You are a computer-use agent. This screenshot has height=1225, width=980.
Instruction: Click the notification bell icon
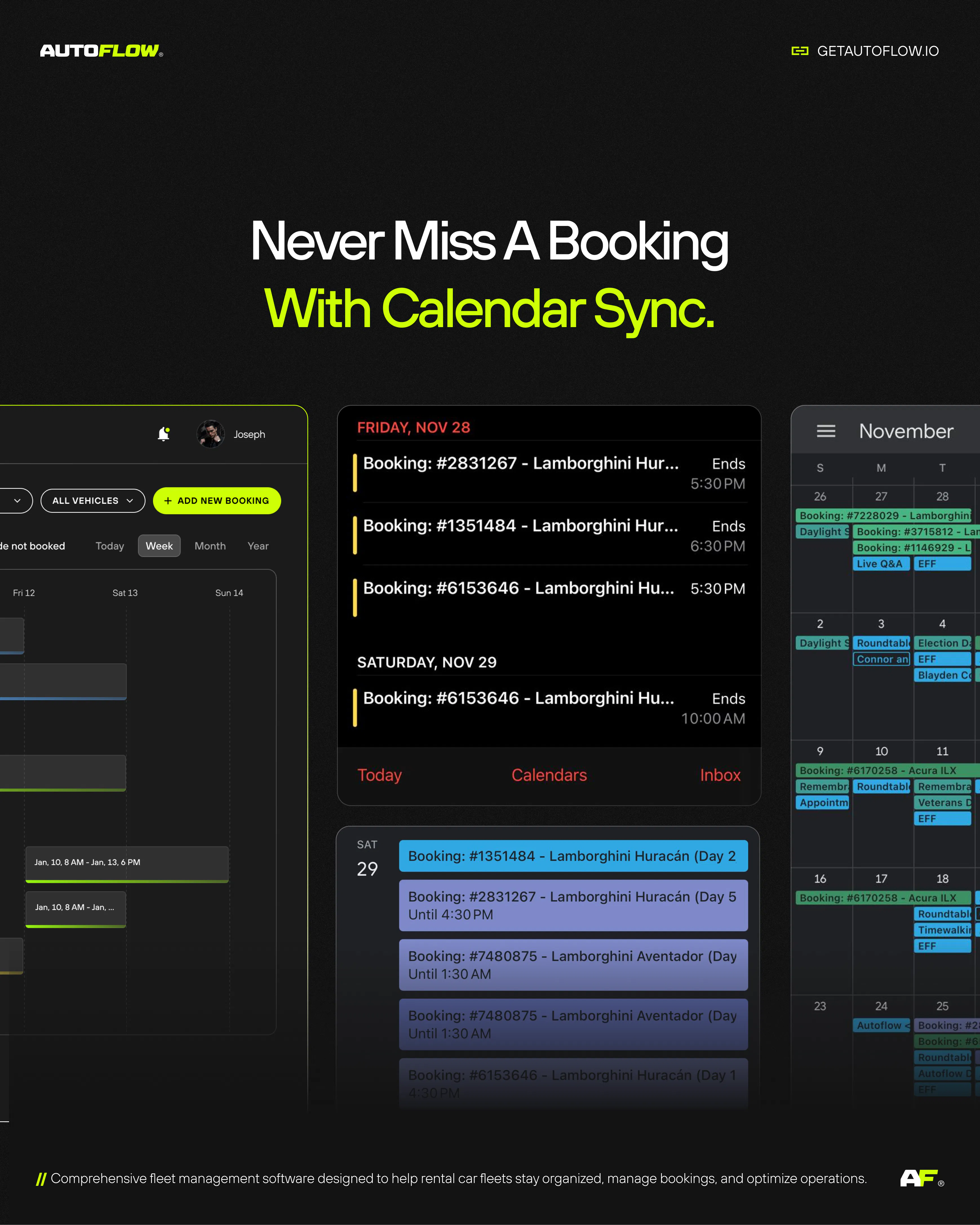click(164, 434)
